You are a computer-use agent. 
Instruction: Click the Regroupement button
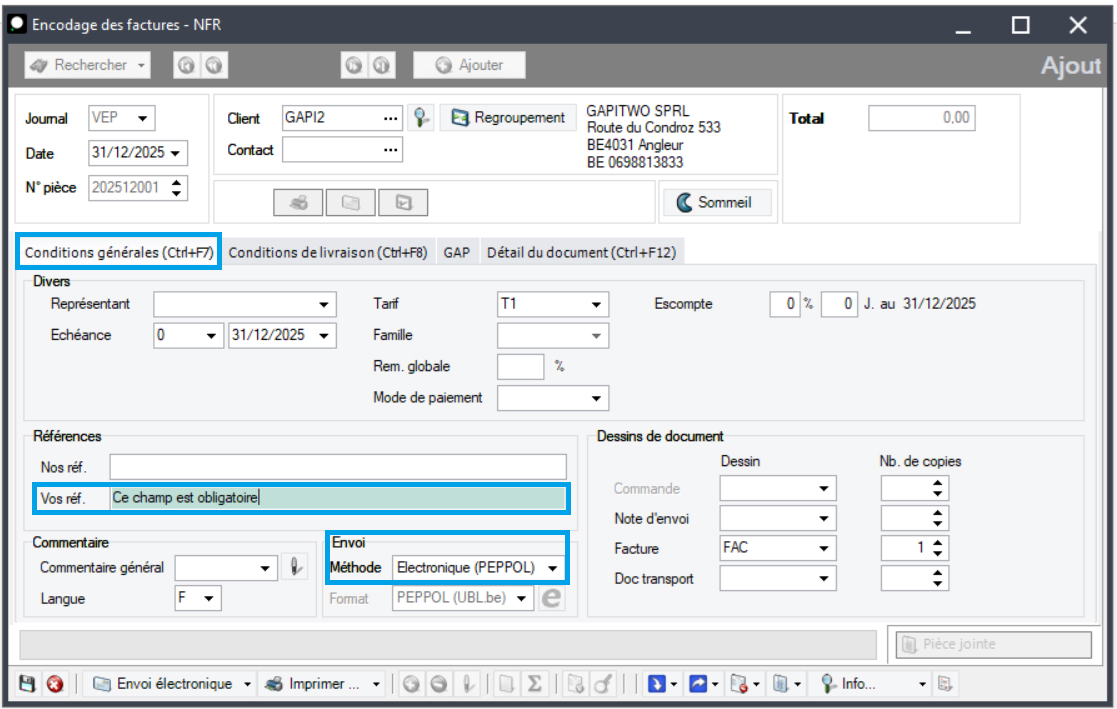point(509,118)
